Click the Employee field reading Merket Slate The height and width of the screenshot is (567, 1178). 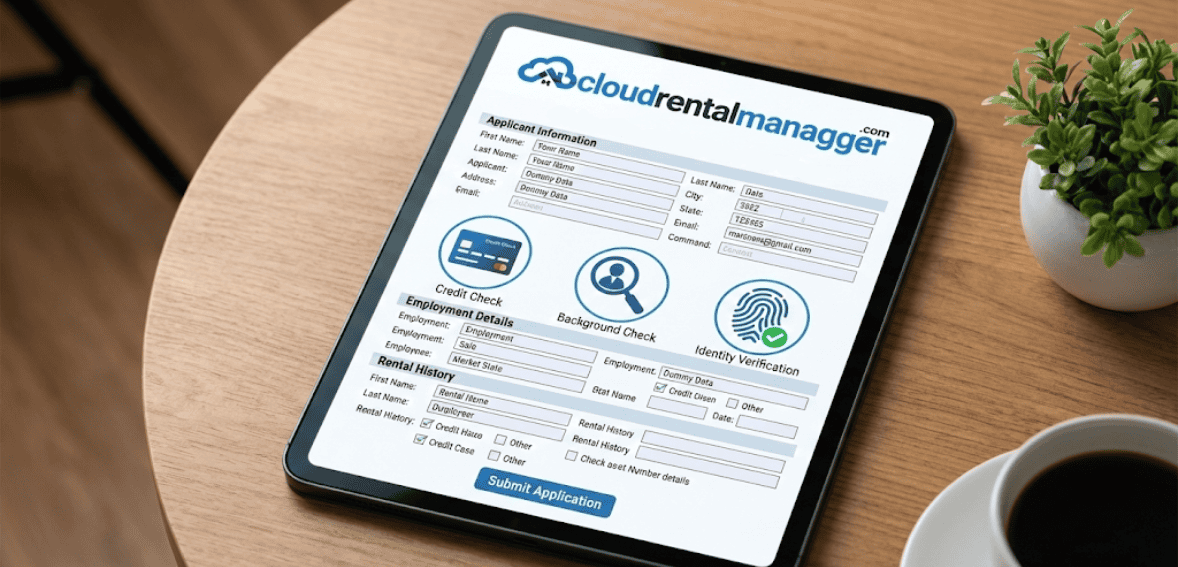pyautogui.click(x=517, y=373)
